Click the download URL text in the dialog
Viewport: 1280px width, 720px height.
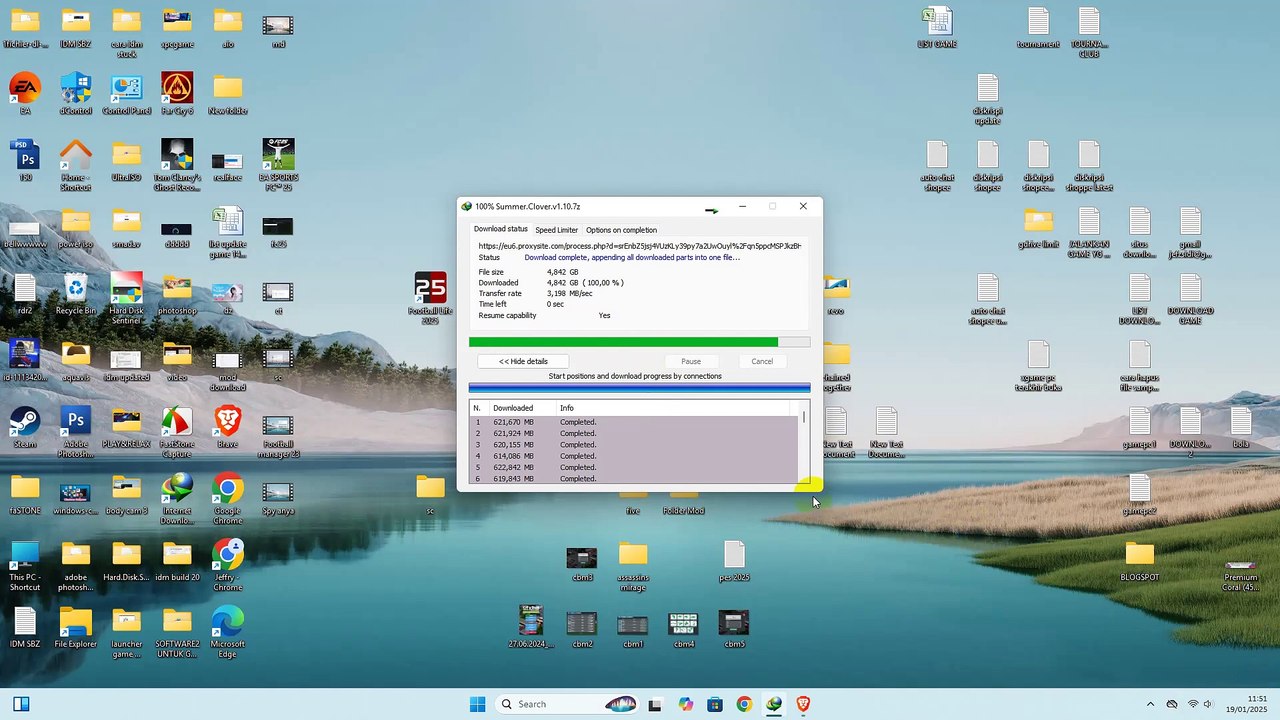(639, 245)
